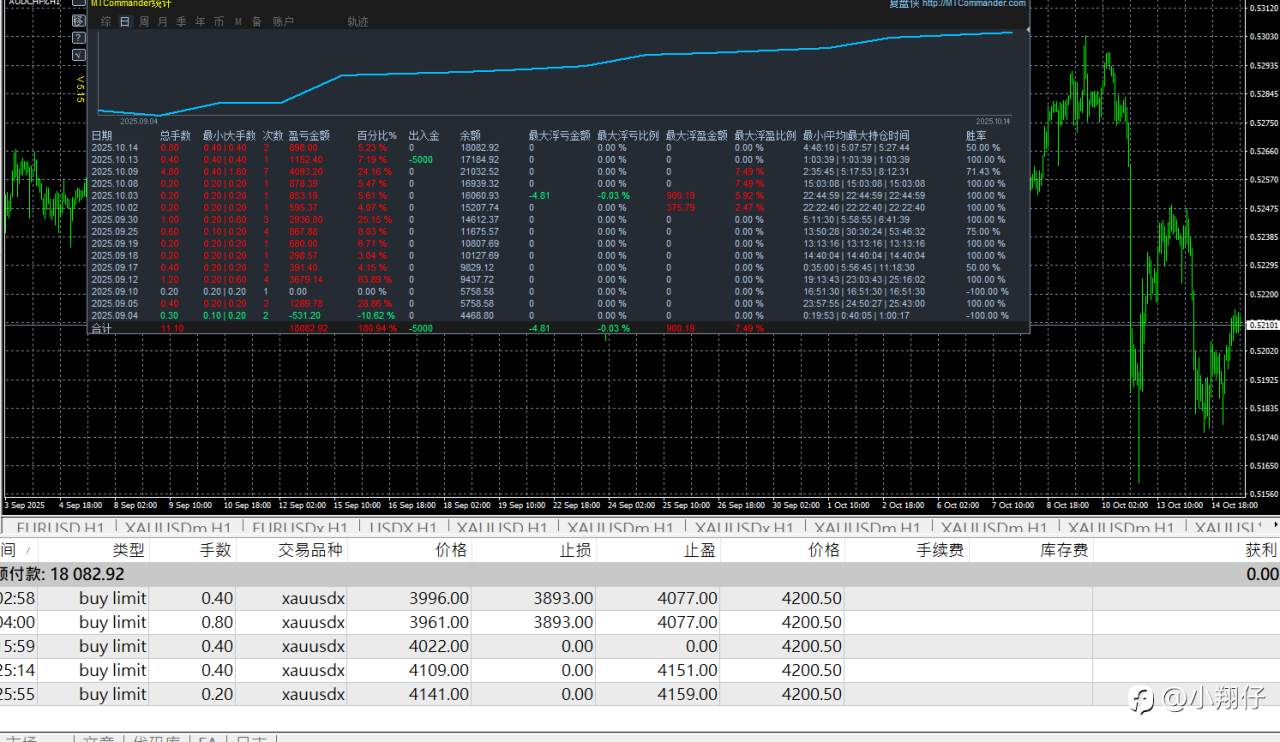1280x742 pixels.
Task: Switch to 周 (weekly) statistics view
Action: (x=144, y=21)
